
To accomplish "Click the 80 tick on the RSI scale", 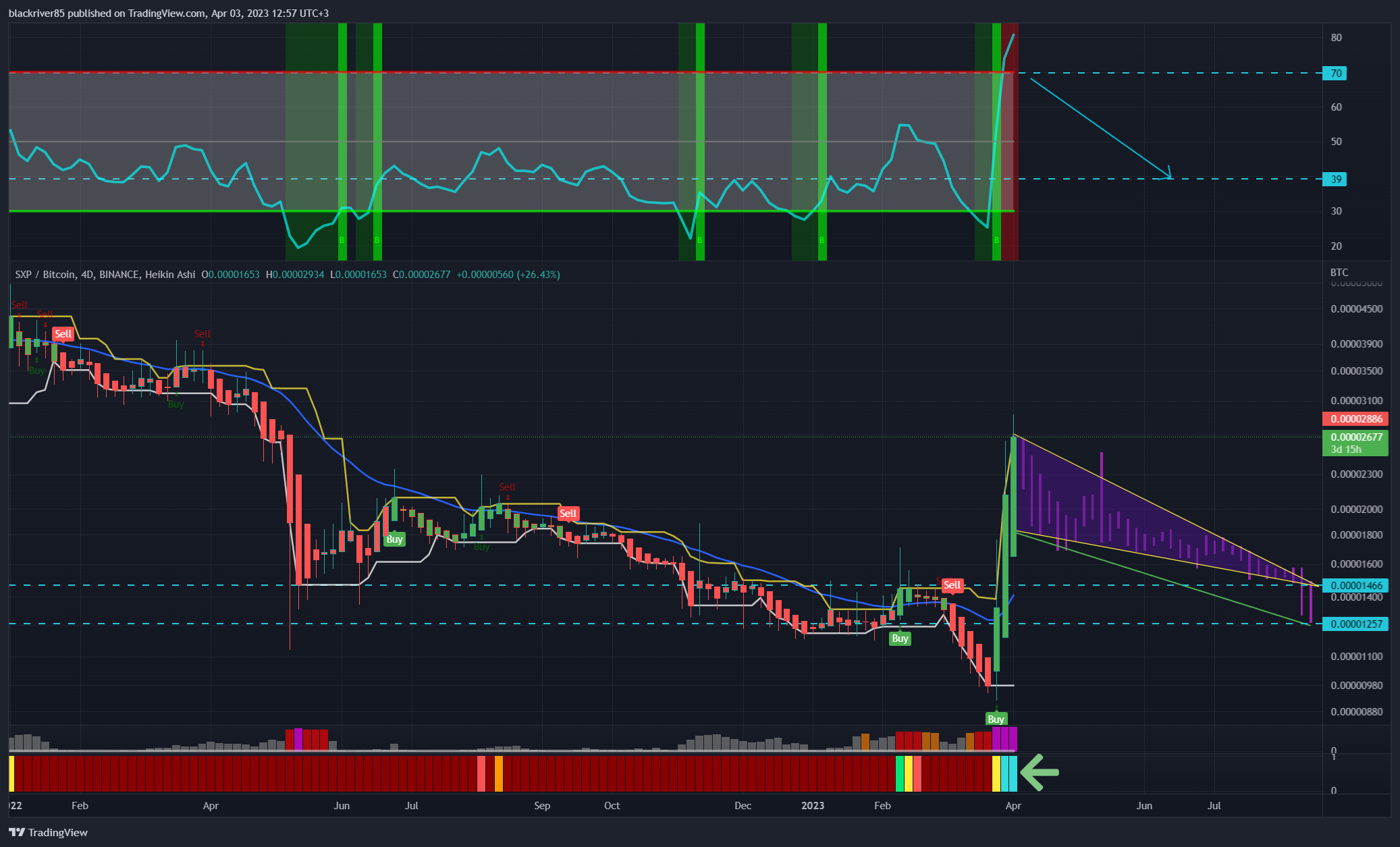I will click(1337, 38).
